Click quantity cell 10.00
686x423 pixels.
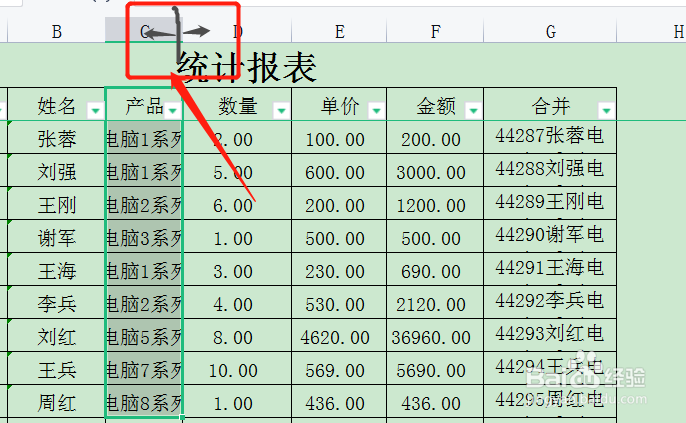pos(237,368)
